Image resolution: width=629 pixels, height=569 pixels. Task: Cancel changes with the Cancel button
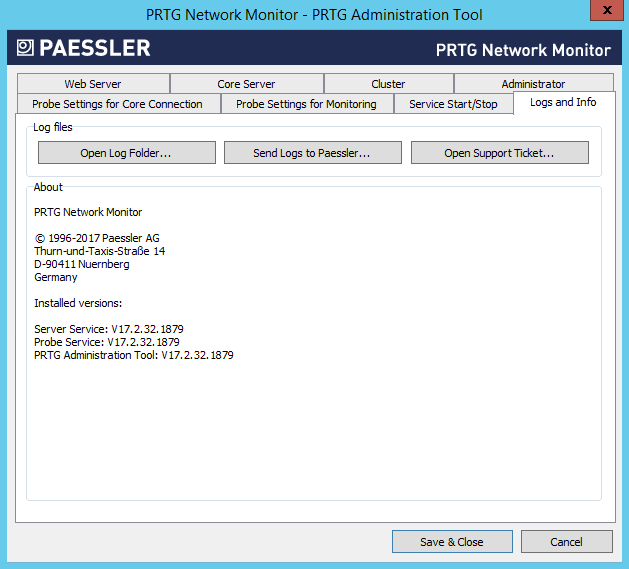566,542
